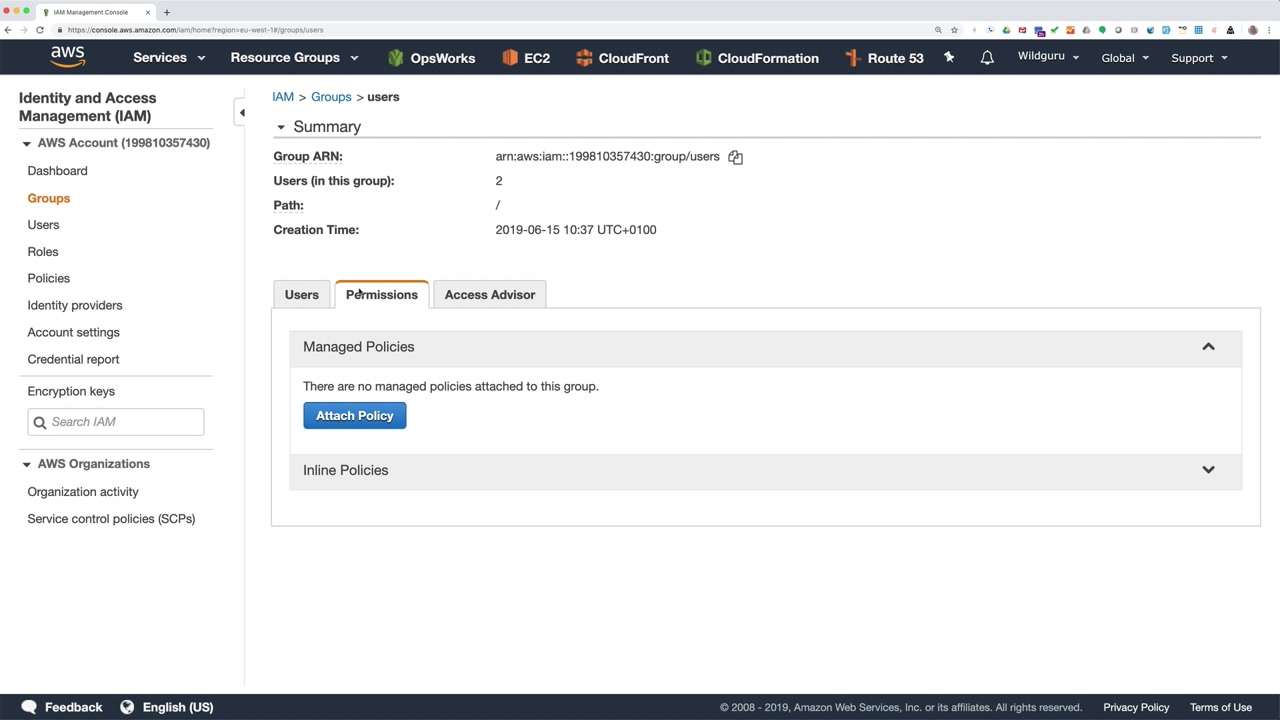Image resolution: width=1280 pixels, height=720 pixels.
Task: Open Encryption keys in the sidebar
Action: (71, 391)
